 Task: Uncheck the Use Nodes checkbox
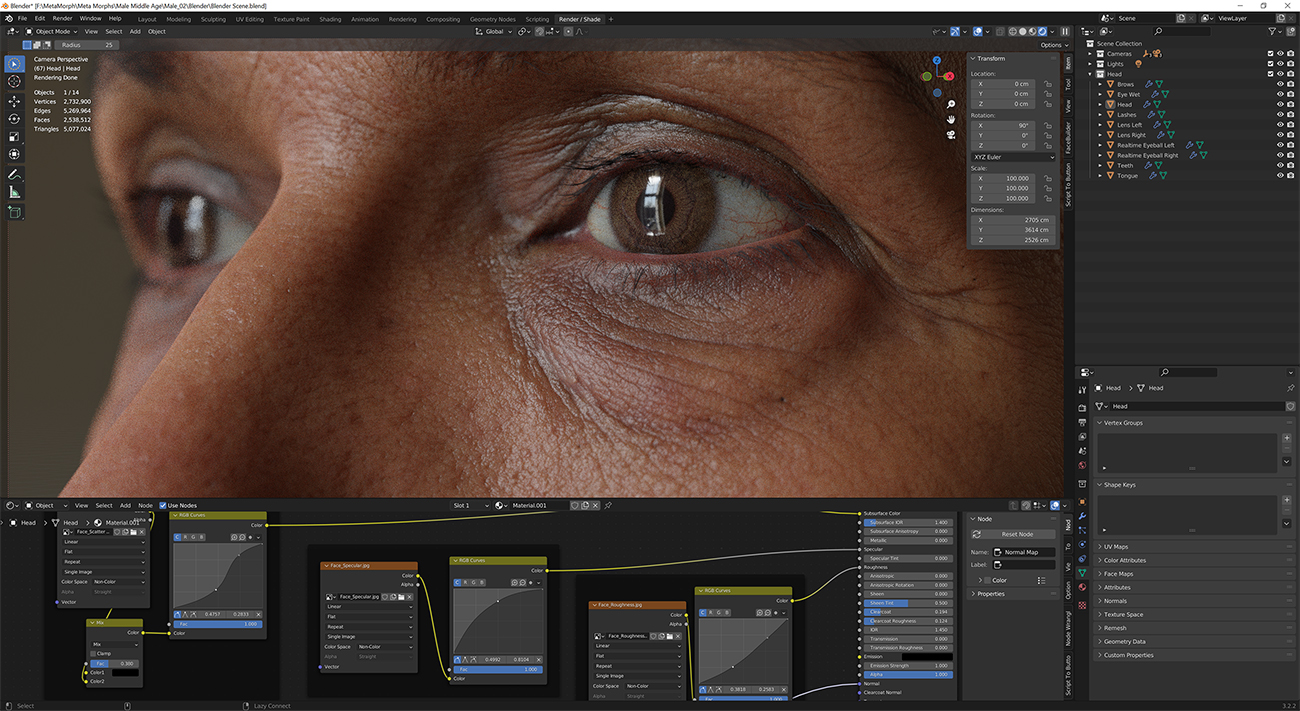click(x=163, y=505)
